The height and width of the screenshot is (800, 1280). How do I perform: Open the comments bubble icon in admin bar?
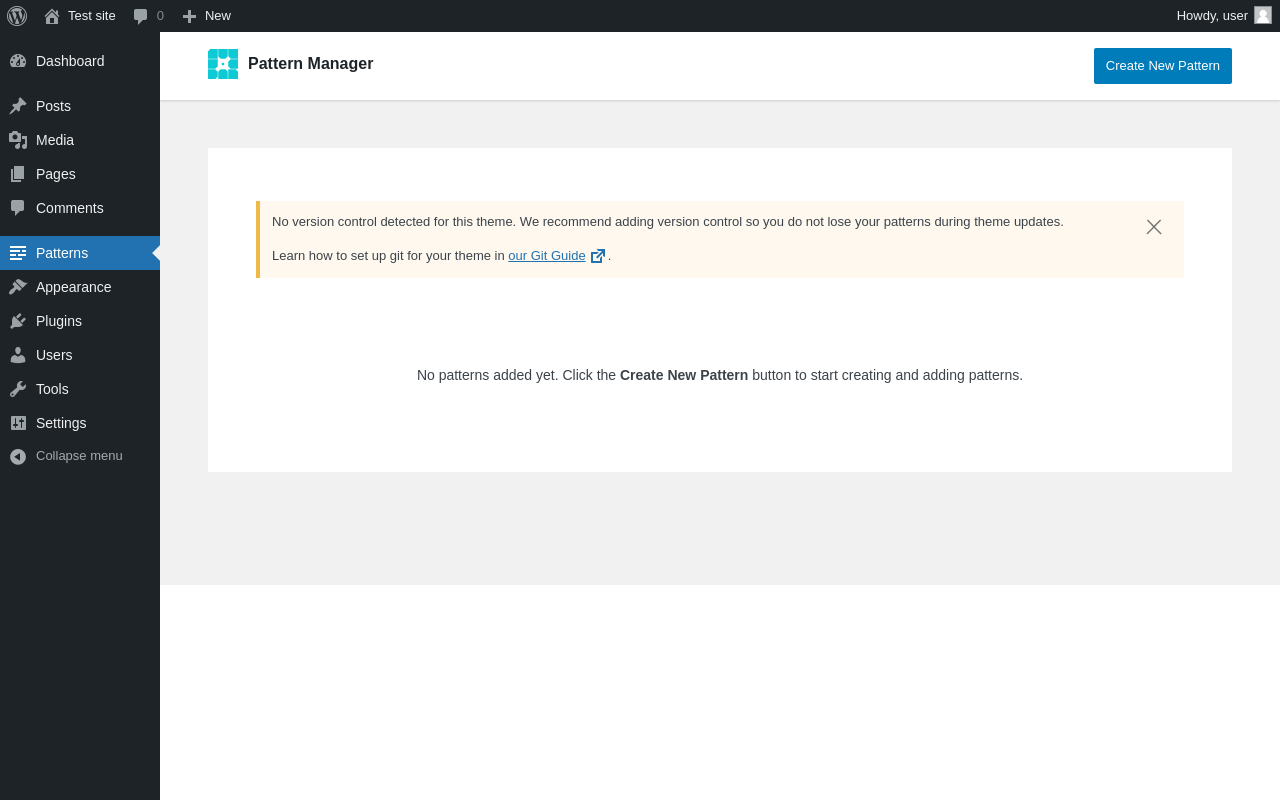click(141, 16)
